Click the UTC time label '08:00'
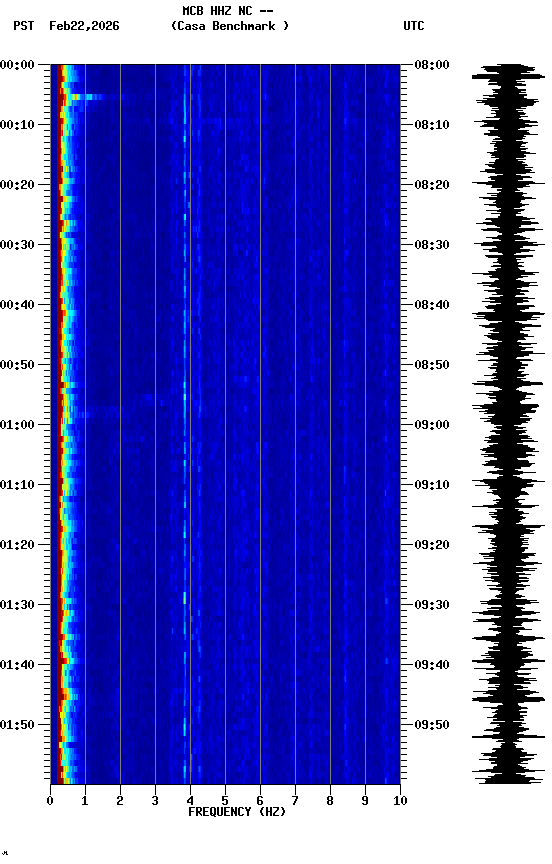The height and width of the screenshot is (864, 552). (432, 65)
